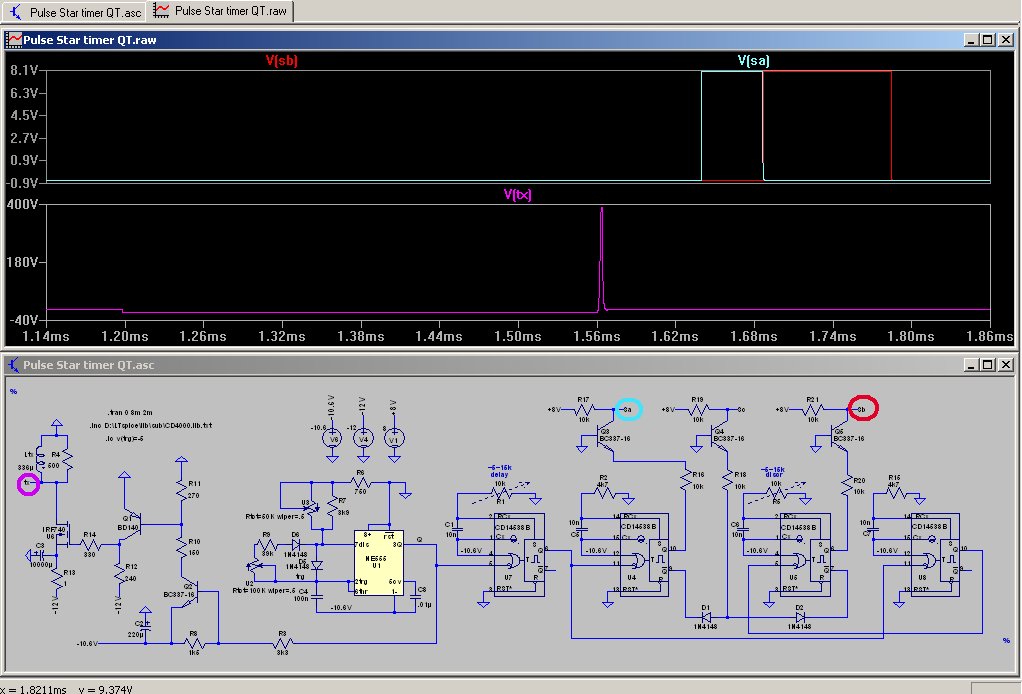1022x694 pixels.
Task: Select the V1 8V voltage source
Action: point(392,438)
